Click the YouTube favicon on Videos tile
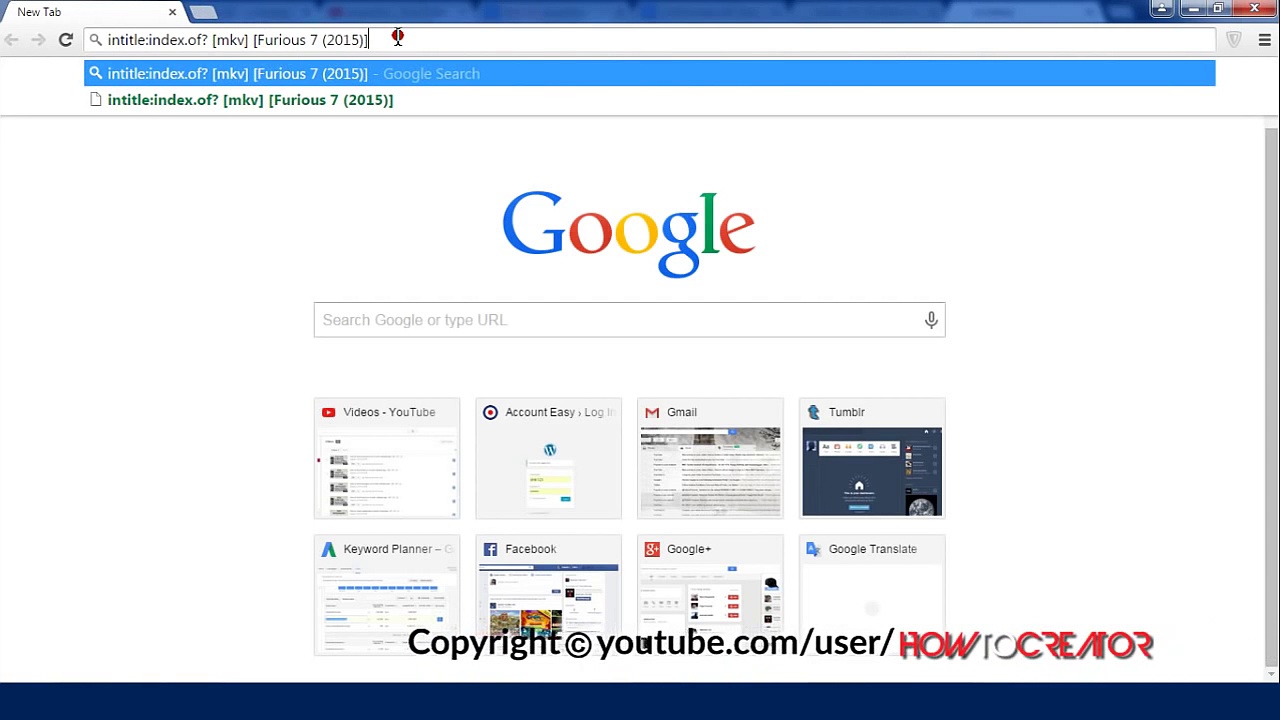Viewport: 1280px width, 720px height. pyautogui.click(x=328, y=412)
